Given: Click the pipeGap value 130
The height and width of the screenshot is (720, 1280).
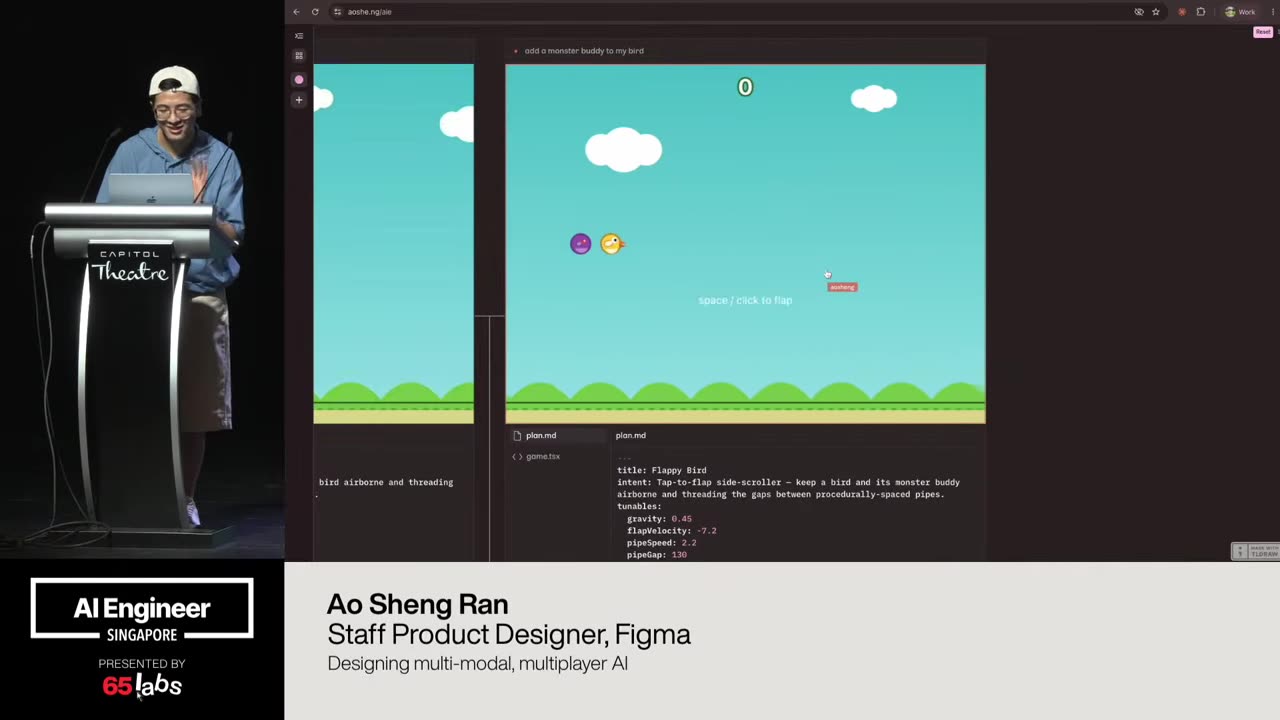Looking at the screenshot, I should 679,555.
